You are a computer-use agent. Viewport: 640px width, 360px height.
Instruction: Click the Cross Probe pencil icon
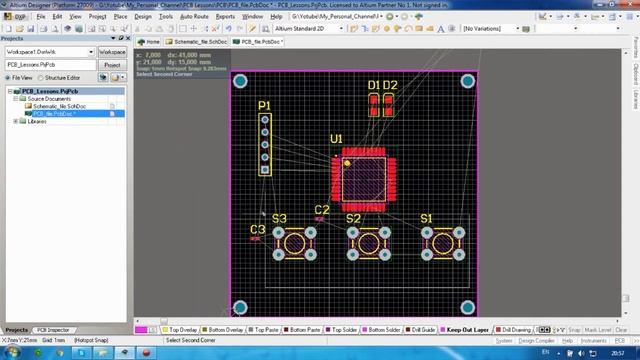coord(253,29)
